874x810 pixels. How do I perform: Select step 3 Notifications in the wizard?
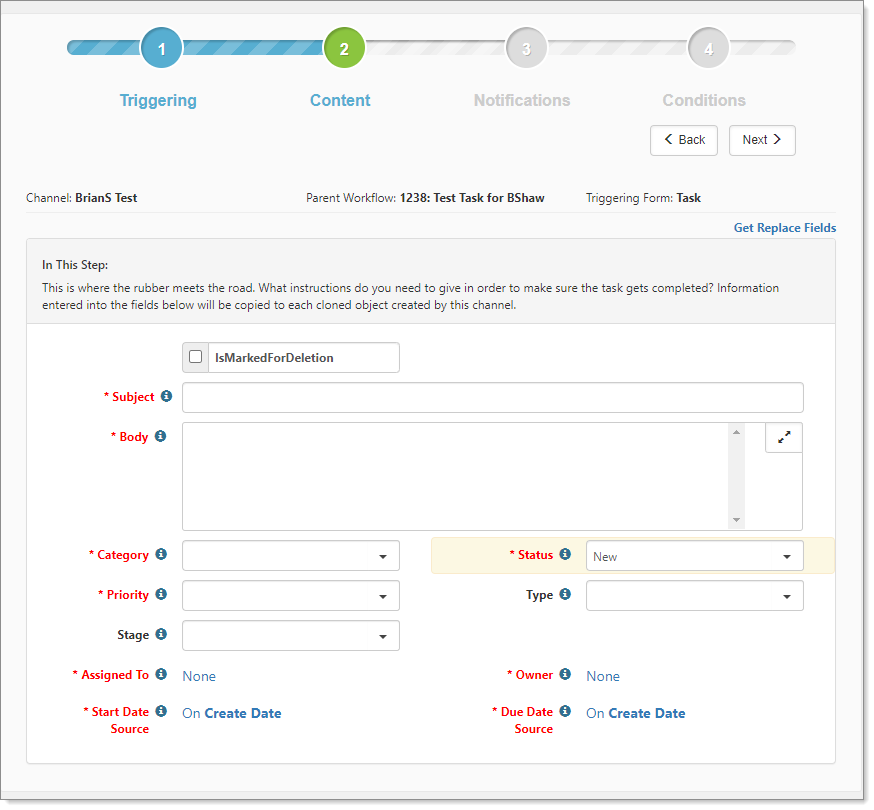click(526, 48)
